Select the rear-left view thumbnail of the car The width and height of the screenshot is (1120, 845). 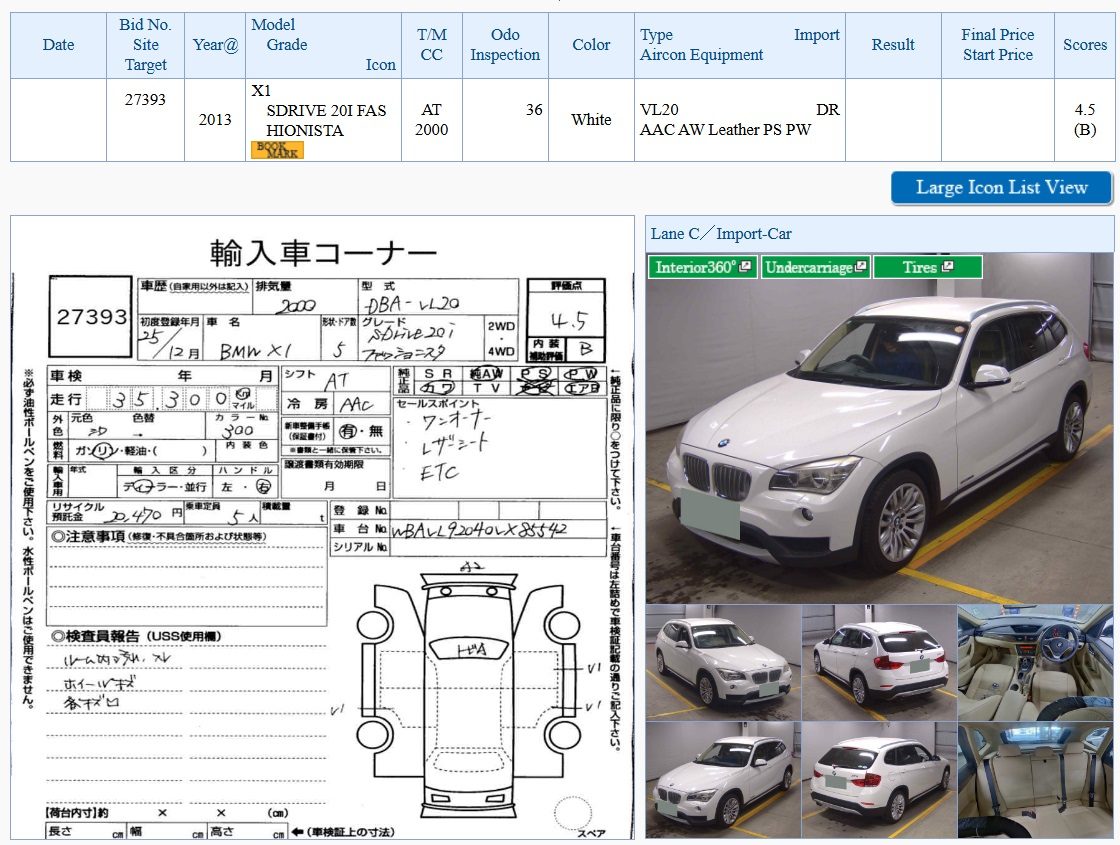click(x=879, y=662)
